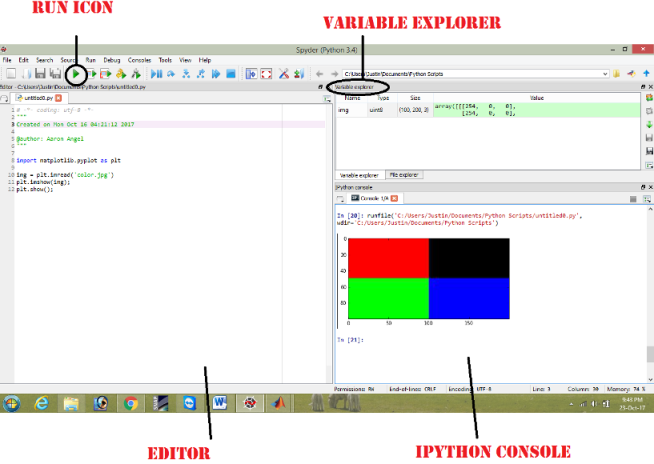Save the current file
654x464 pixels.
coord(40,74)
